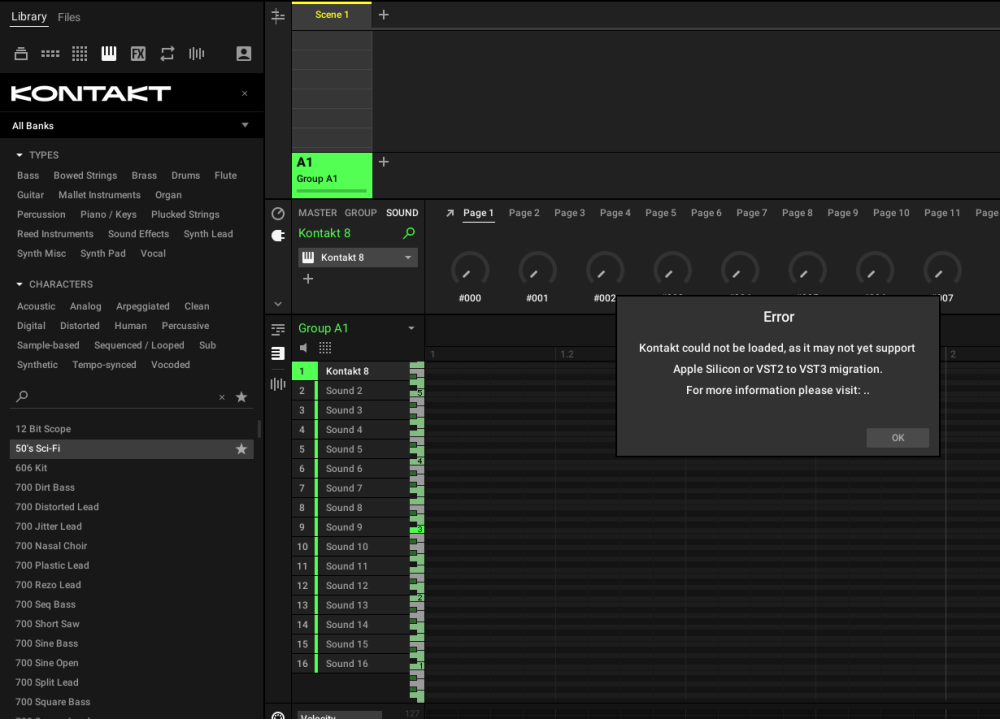Open parameter Page 10
This screenshot has height=719, width=1000.
pos(891,213)
